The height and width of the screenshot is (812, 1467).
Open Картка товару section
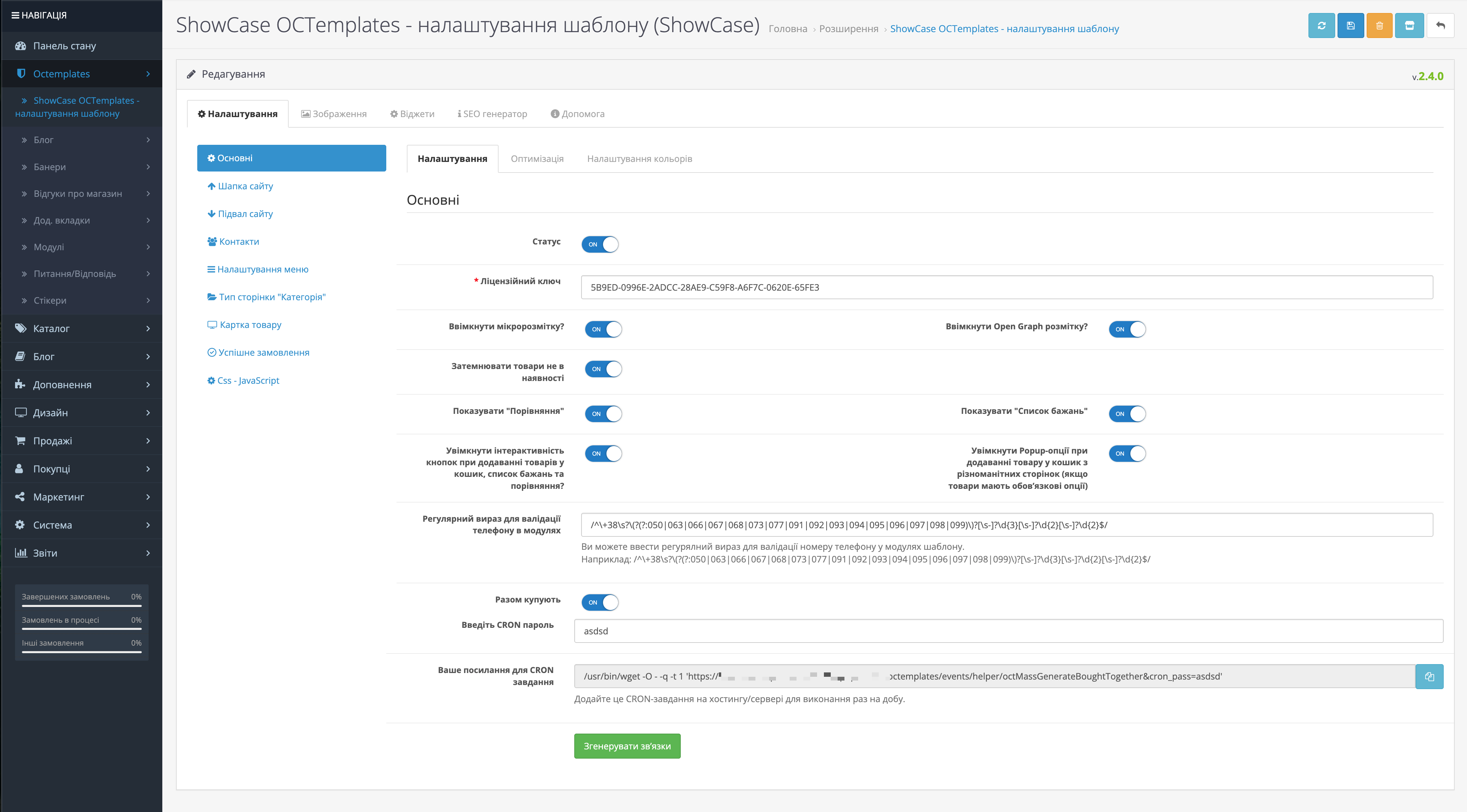point(244,325)
